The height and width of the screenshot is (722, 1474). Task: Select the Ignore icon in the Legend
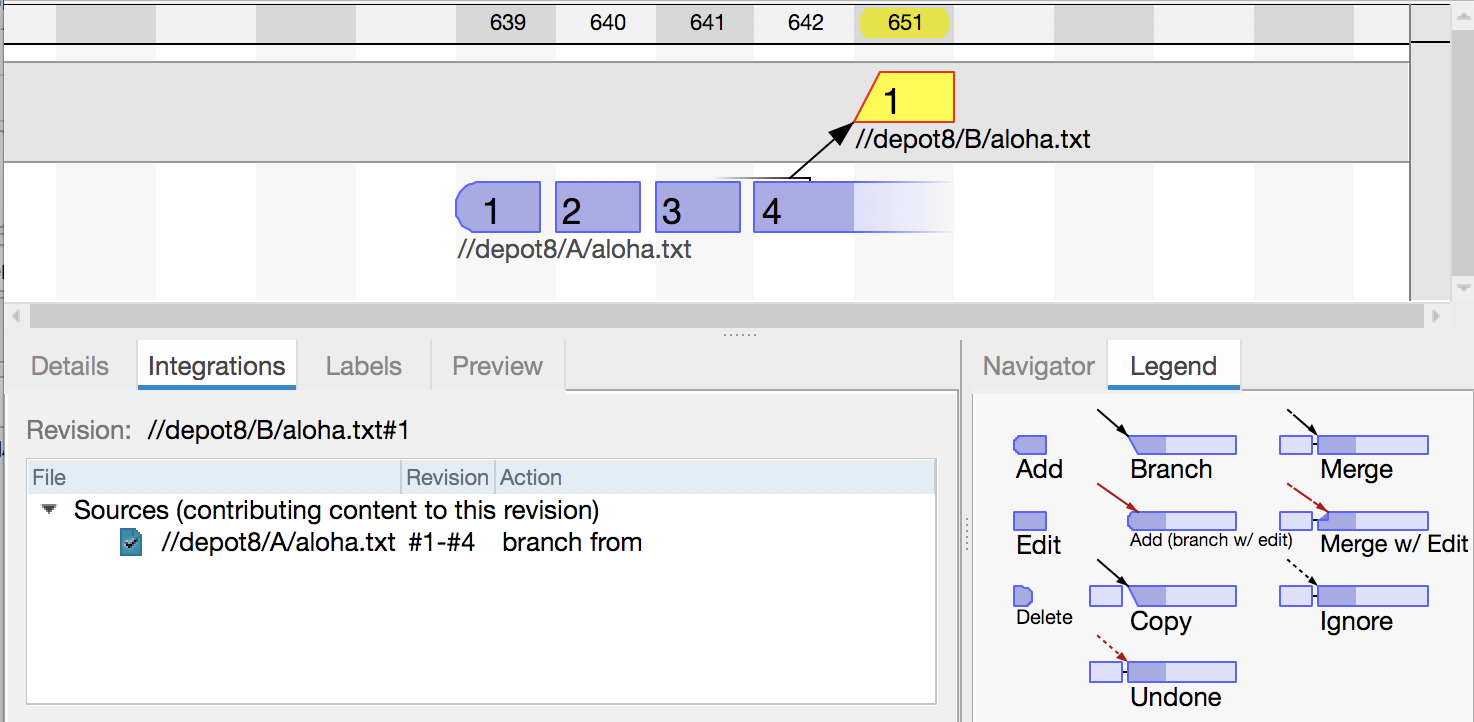[x=1353, y=594]
